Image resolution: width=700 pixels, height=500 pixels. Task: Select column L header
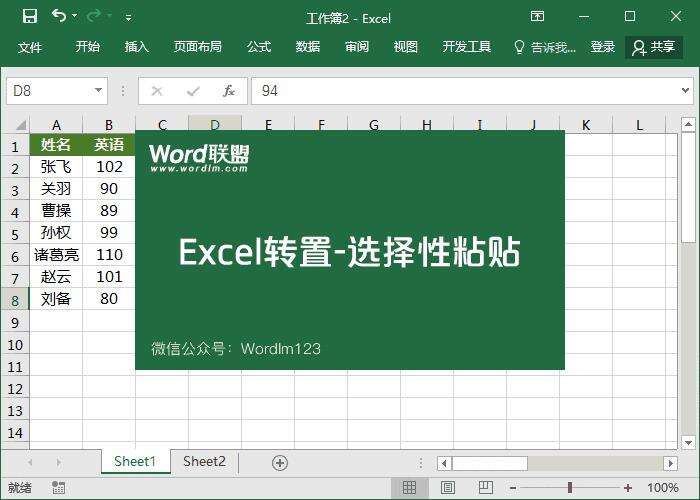(x=639, y=125)
